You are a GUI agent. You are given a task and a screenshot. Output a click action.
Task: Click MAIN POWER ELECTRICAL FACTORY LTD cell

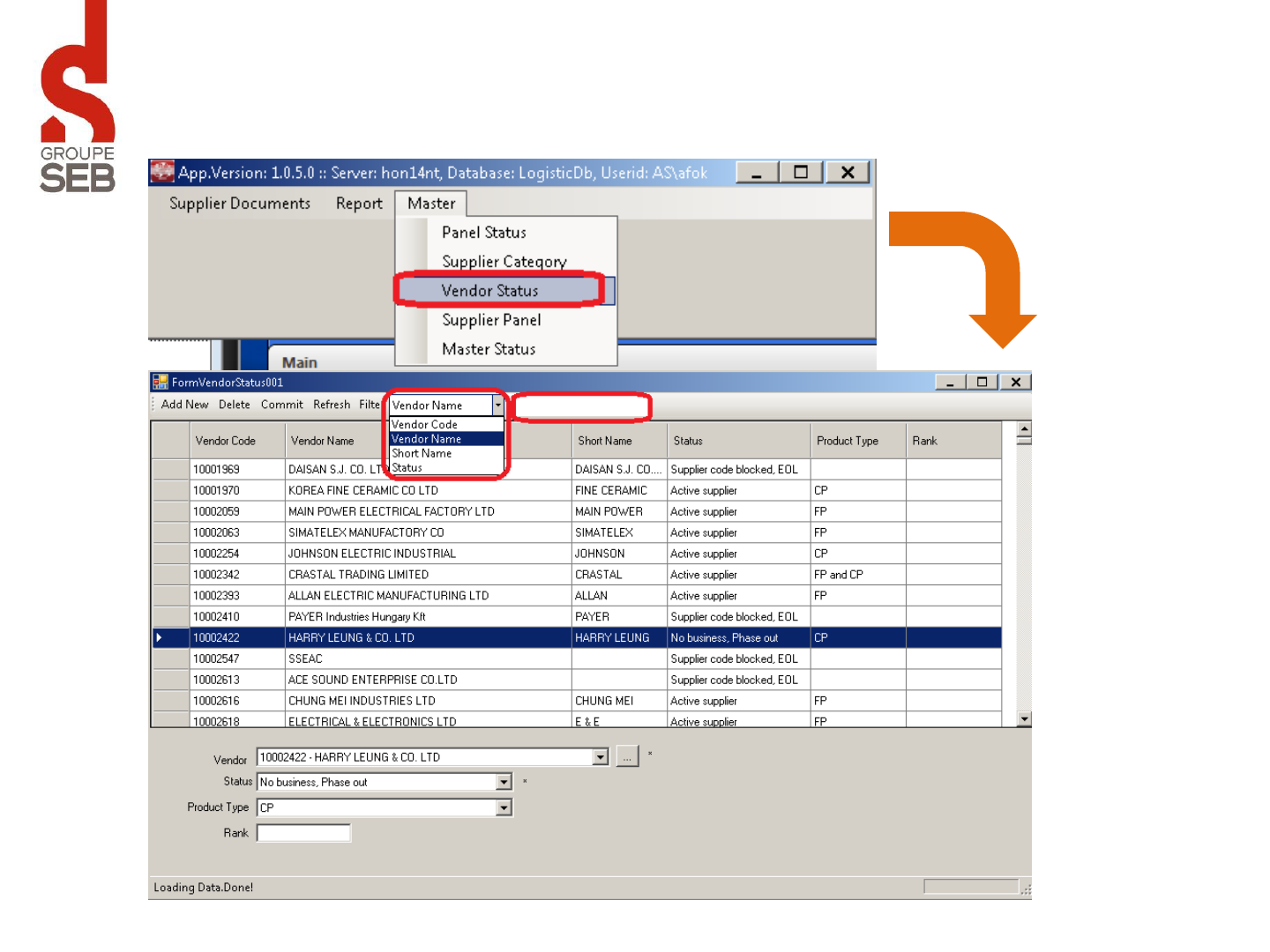[x=429, y=511]
